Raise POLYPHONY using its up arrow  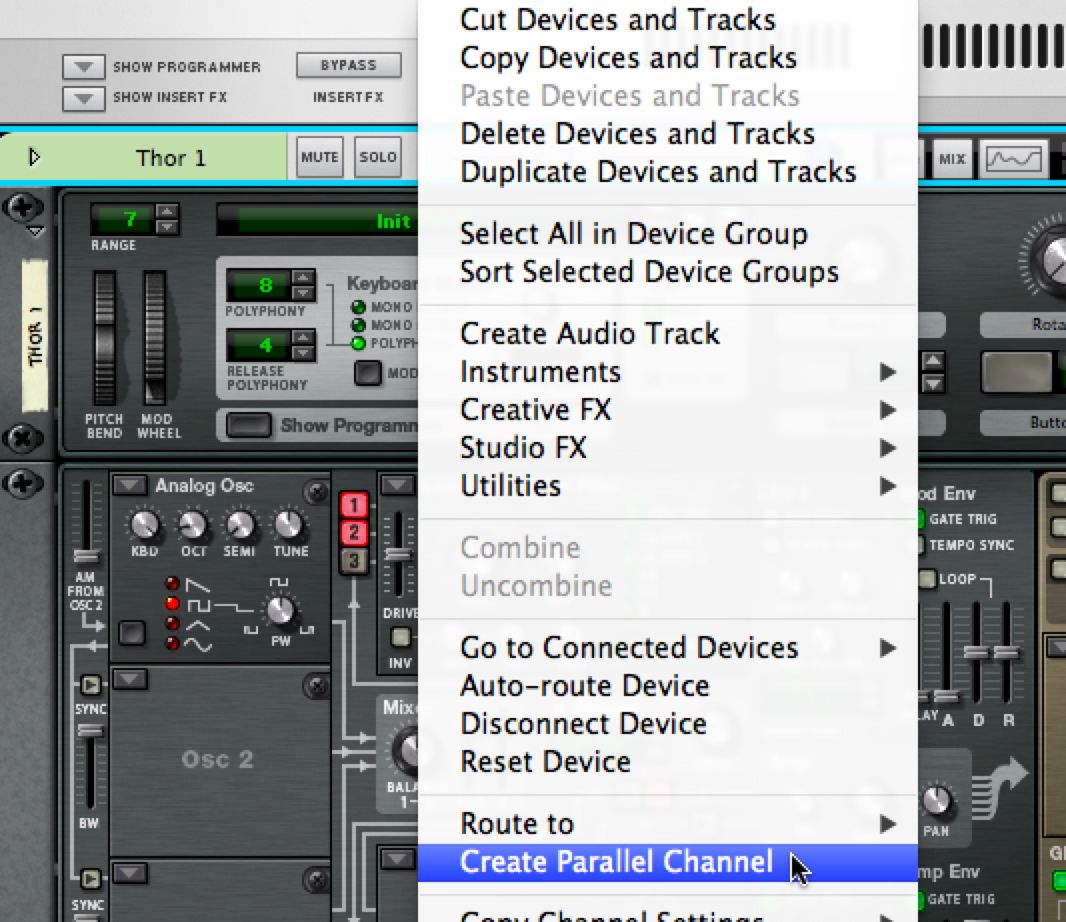(303, 277)
